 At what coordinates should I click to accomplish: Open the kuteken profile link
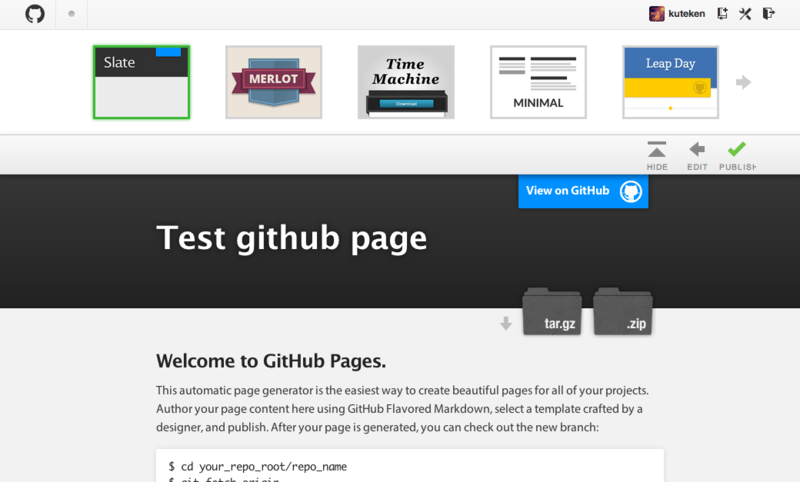[x=687, y=14]
